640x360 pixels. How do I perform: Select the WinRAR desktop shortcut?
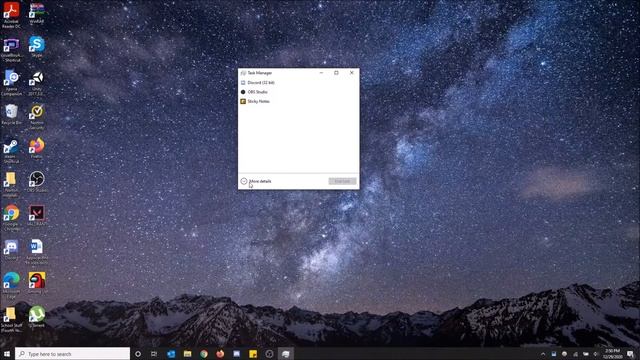coord(37,13)
